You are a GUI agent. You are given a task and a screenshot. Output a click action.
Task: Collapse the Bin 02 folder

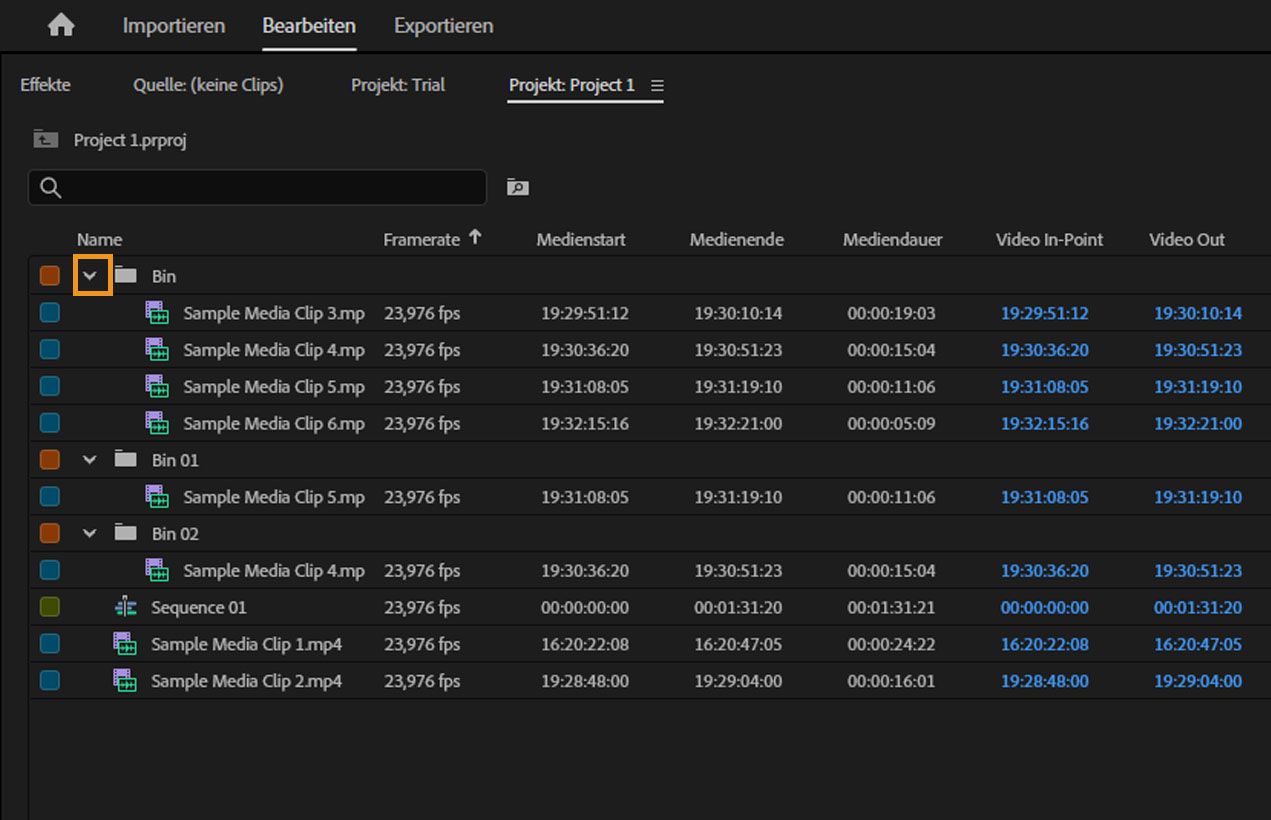pyautogui.click(x=90, y=534)
